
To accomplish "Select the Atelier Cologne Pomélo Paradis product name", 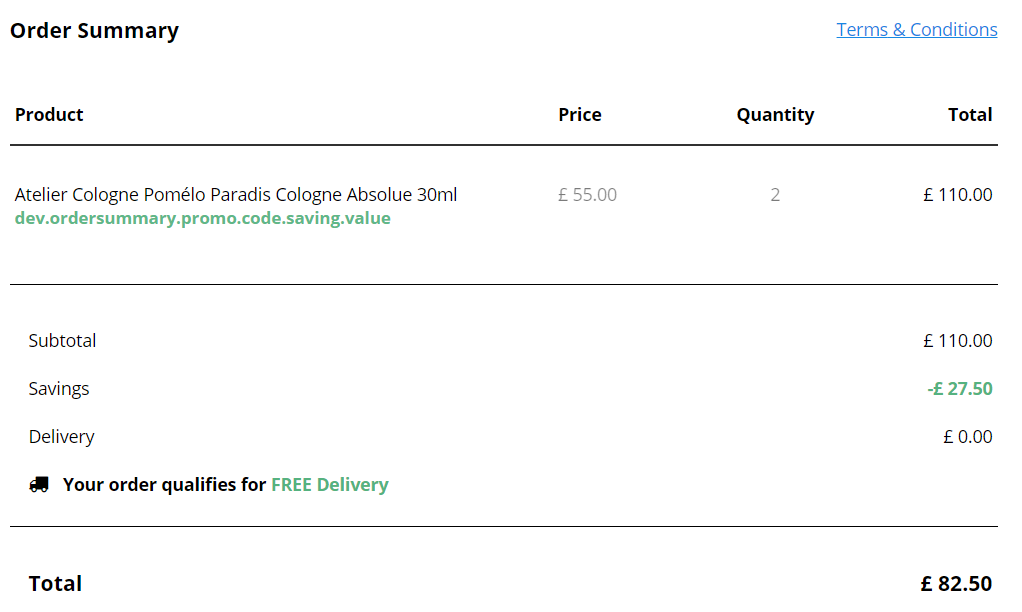I will 236,195.
